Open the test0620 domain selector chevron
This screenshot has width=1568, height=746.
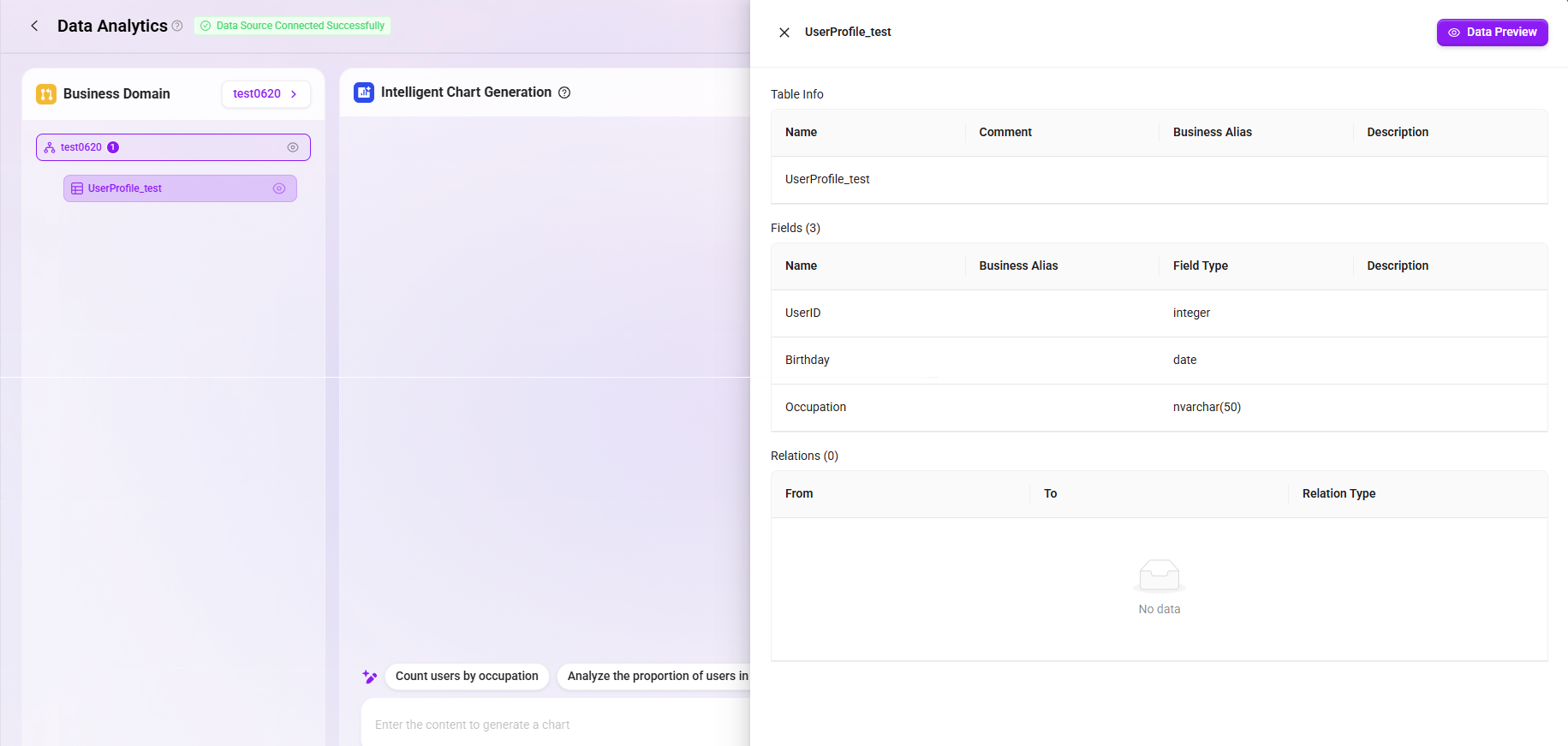[294, 94]
